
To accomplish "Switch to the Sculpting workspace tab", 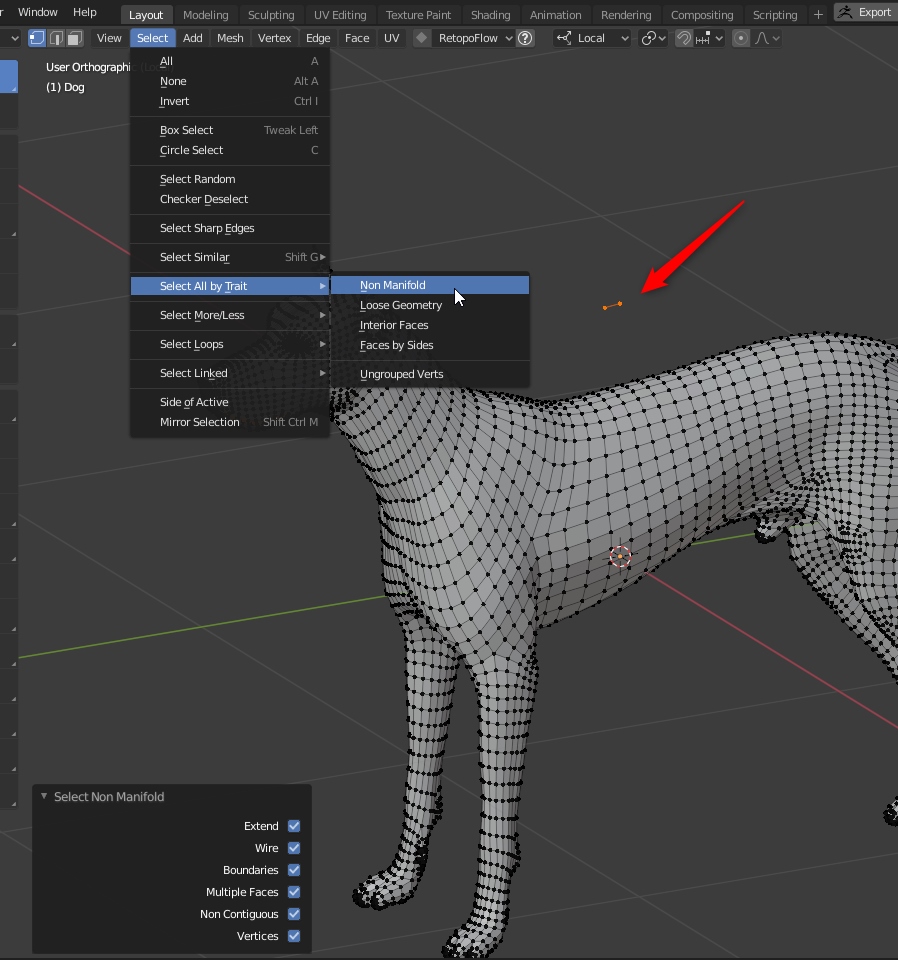I will click(x=271, y=15).
